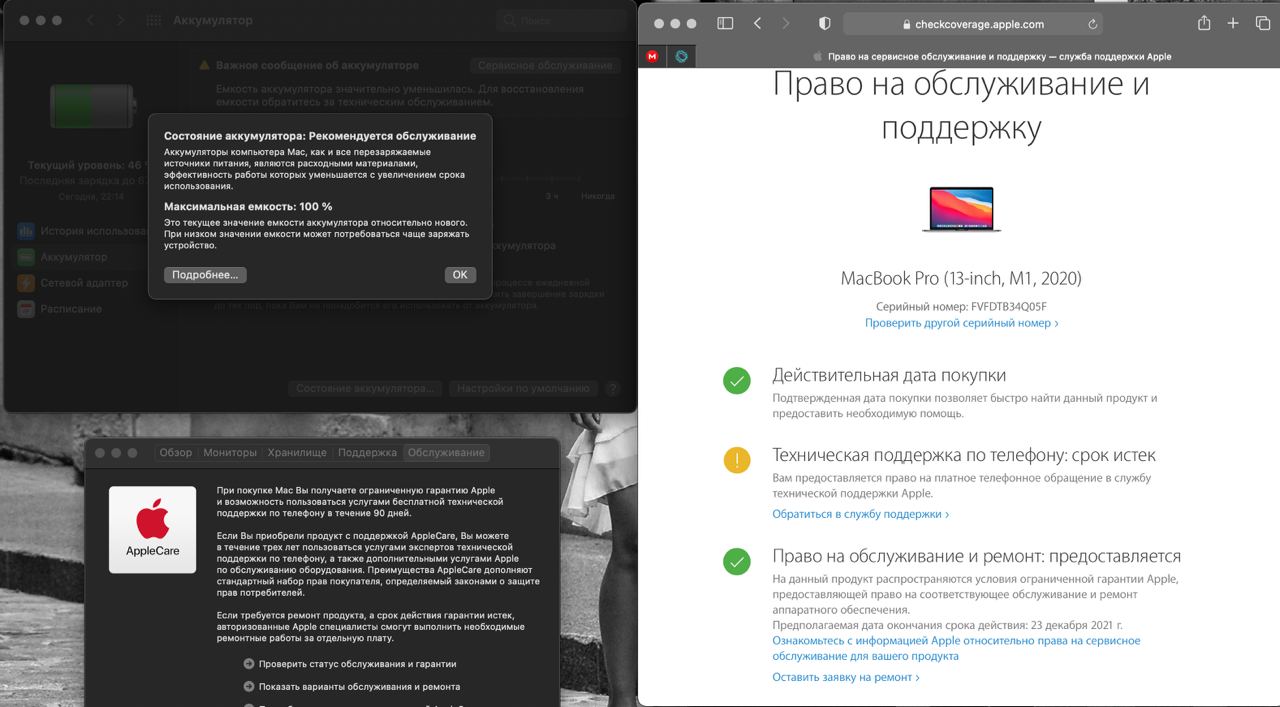The image size is (1280, 707).
Task: Open the Safari share menu icon
Action: coord(1204,23)
